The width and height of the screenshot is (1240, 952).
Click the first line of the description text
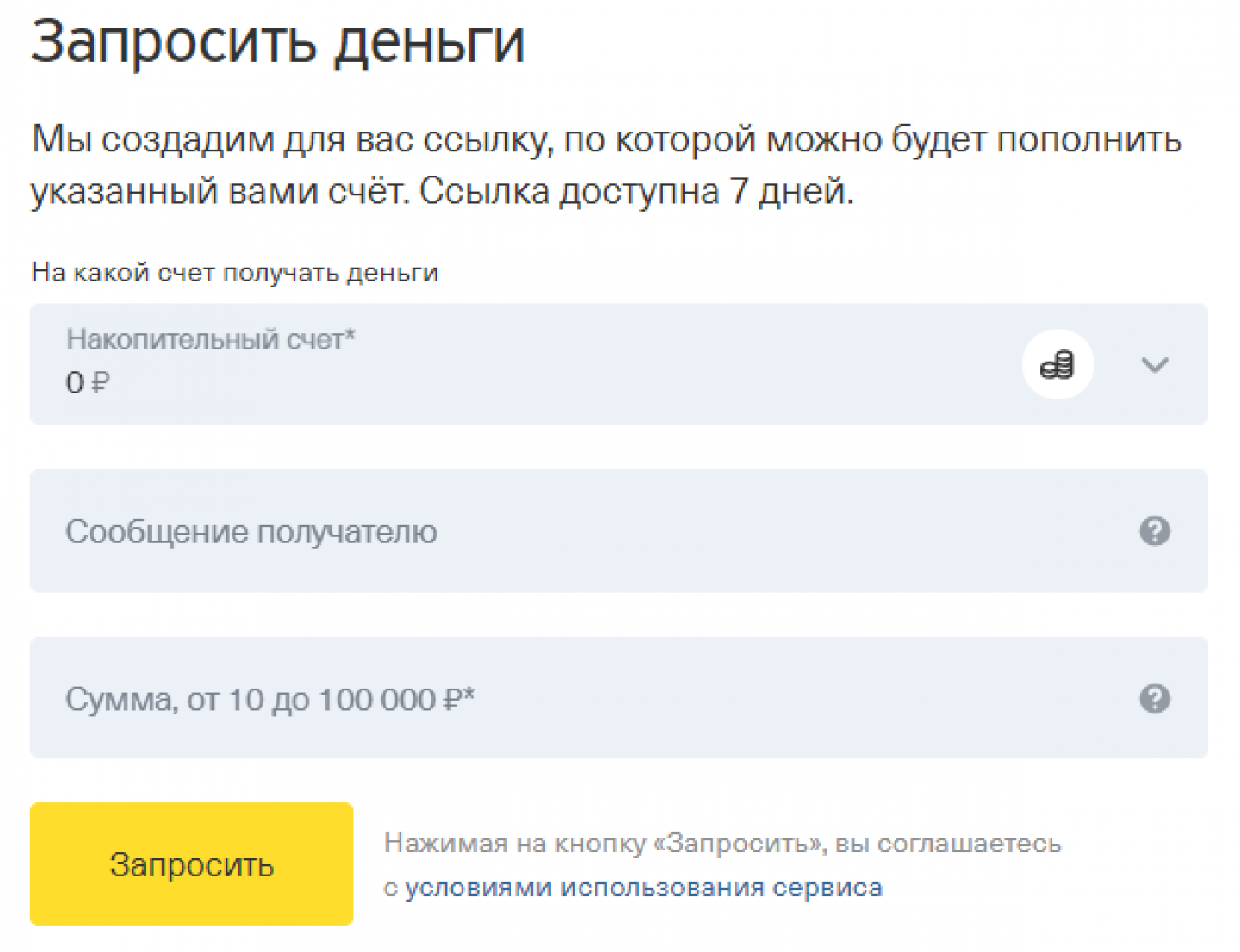click(x=606, y=139)
